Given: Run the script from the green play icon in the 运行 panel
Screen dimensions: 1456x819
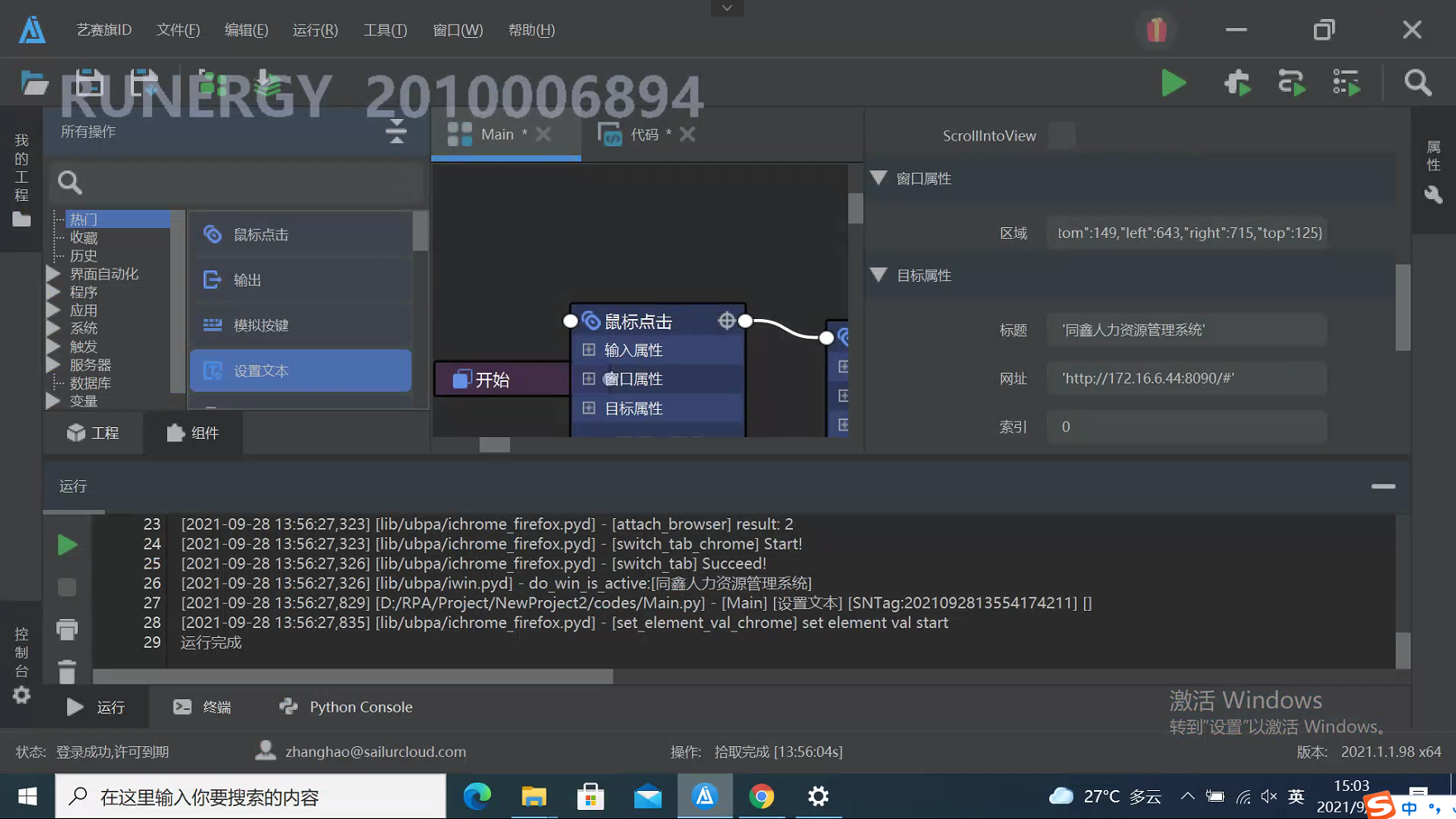Looking at the screenshot, I should tap(67, 545).
